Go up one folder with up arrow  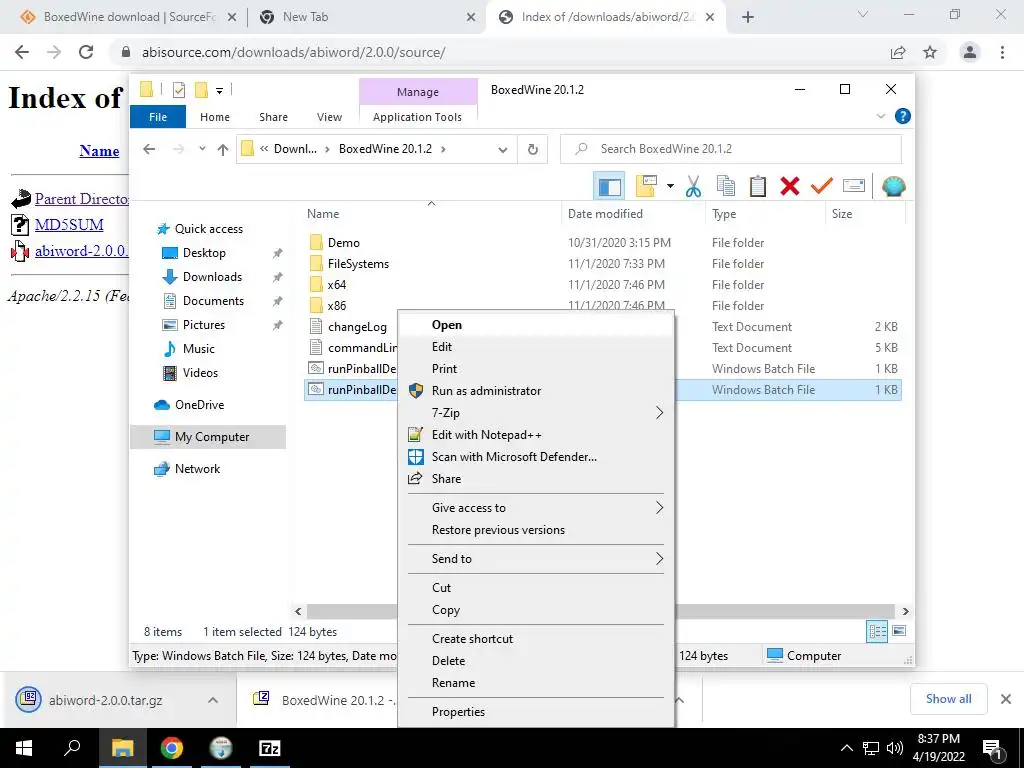[x=223, y=150]
